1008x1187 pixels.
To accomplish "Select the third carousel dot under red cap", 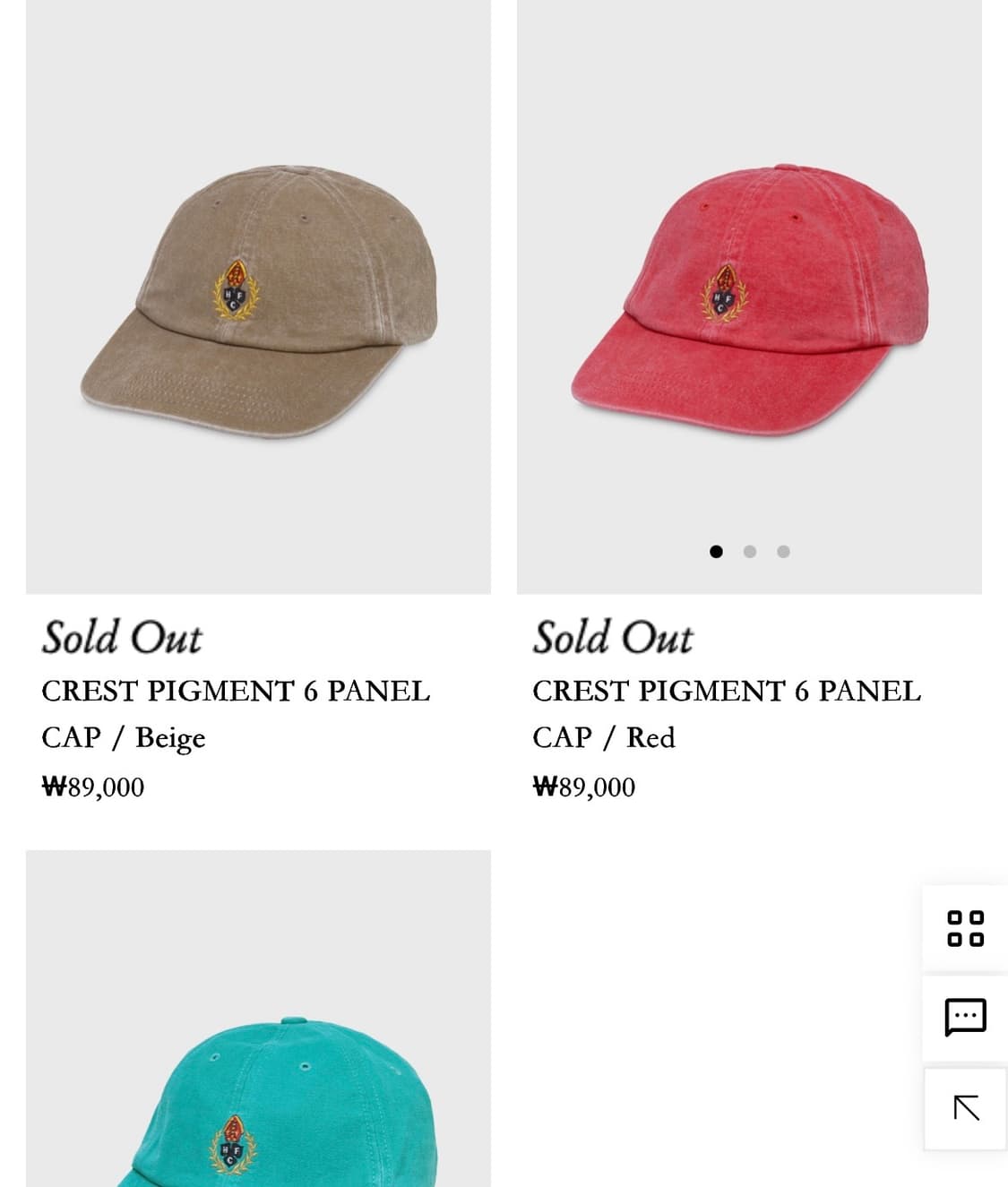I will pyautogui.click(x=783, y=551).
